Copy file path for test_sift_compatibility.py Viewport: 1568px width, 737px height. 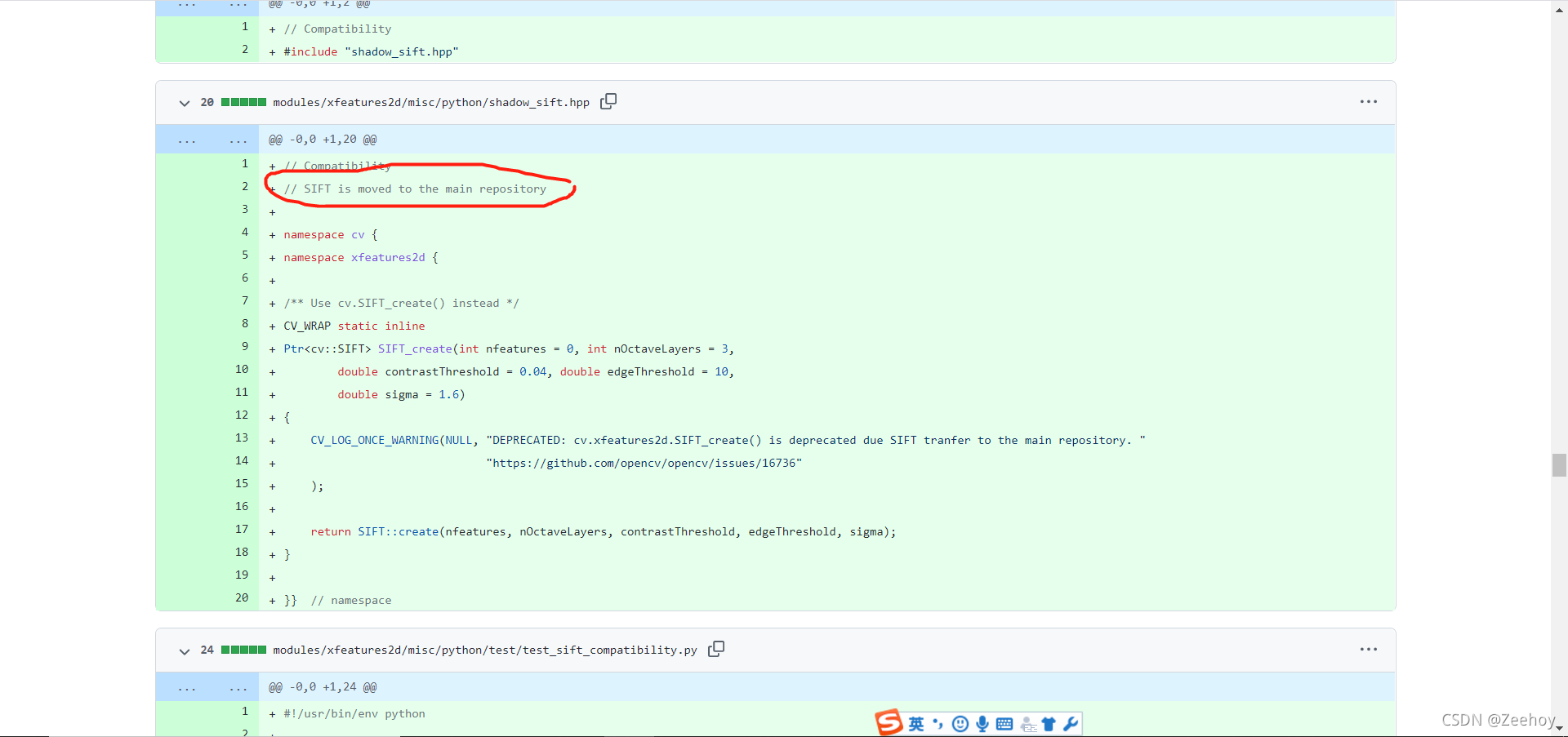[716, 649]
